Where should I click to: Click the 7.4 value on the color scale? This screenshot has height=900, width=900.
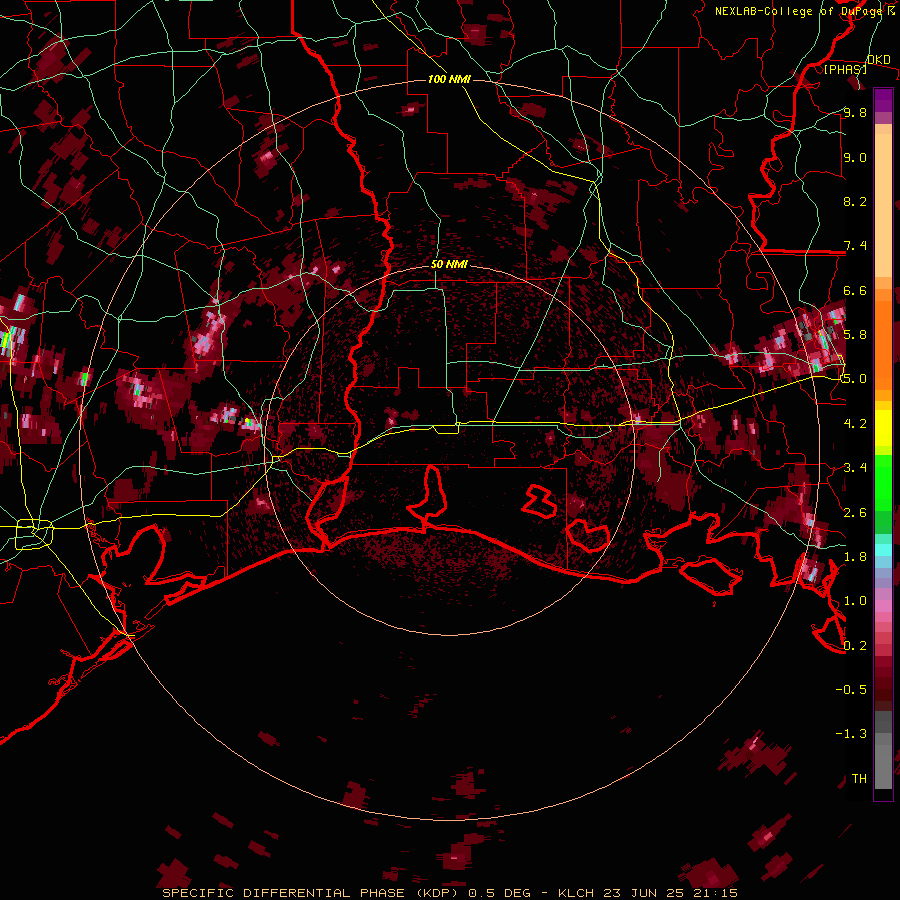[855, 246]
